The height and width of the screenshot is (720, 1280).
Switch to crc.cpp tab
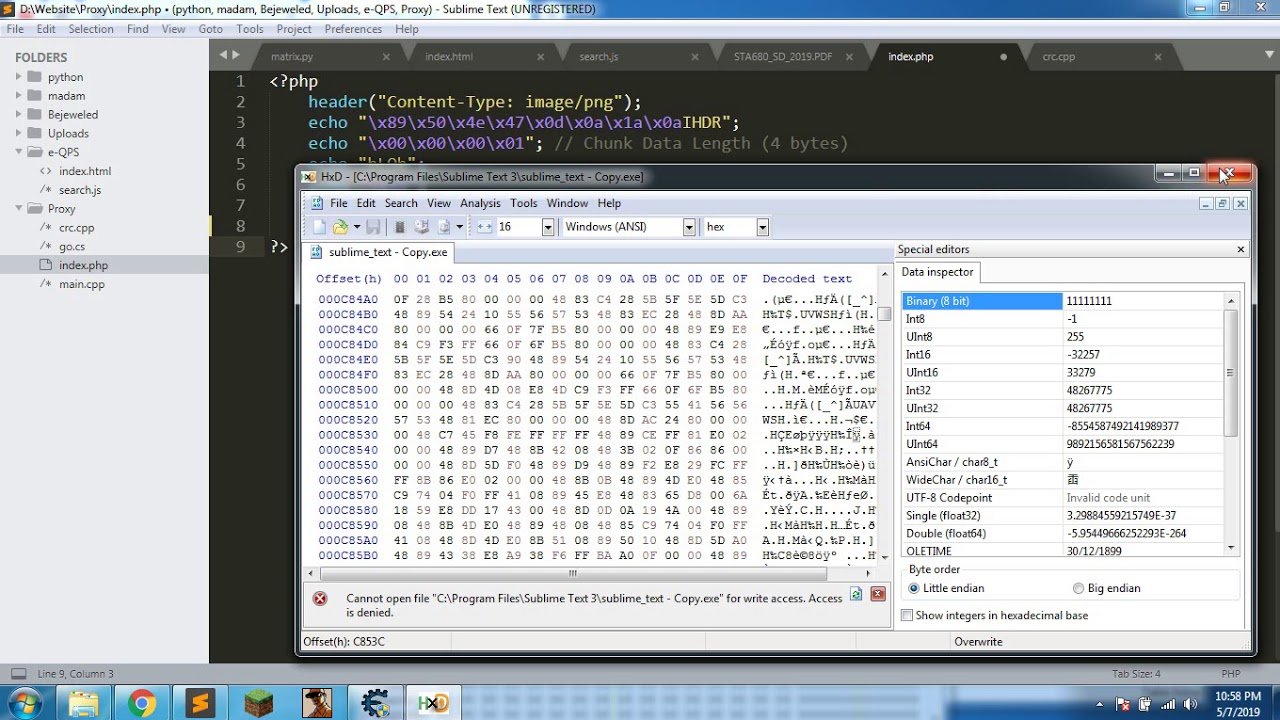[x=1059, y=57]
